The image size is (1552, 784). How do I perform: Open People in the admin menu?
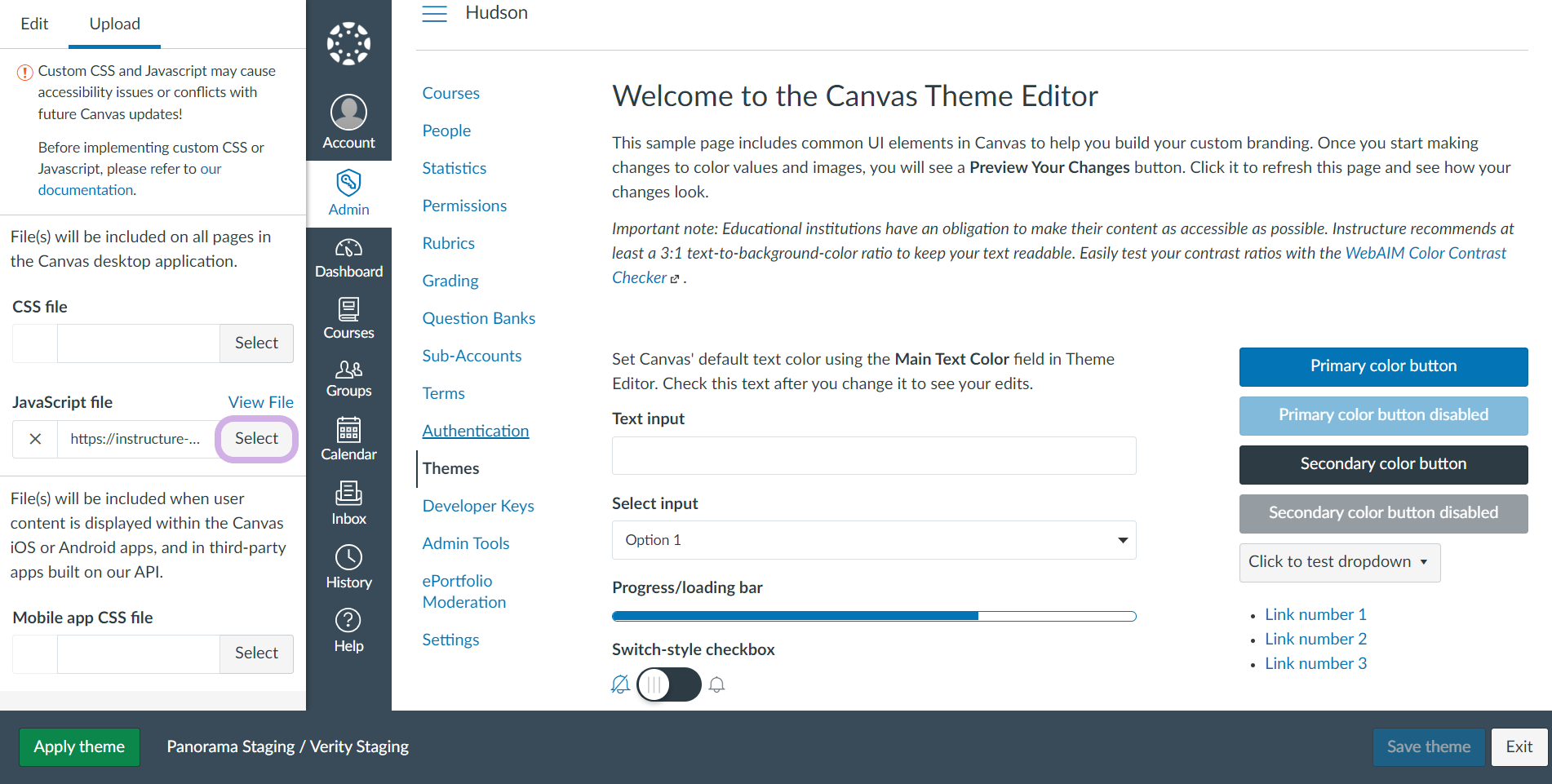coord(446,131)
